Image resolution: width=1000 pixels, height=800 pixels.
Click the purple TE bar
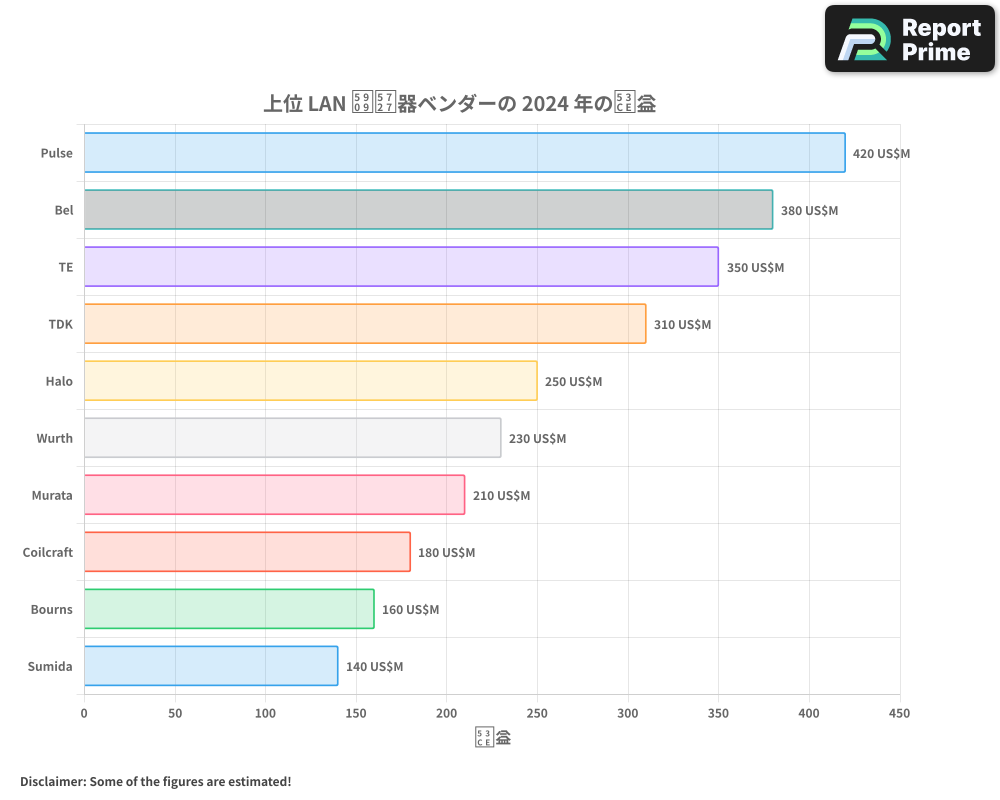(x=401, y=267)
